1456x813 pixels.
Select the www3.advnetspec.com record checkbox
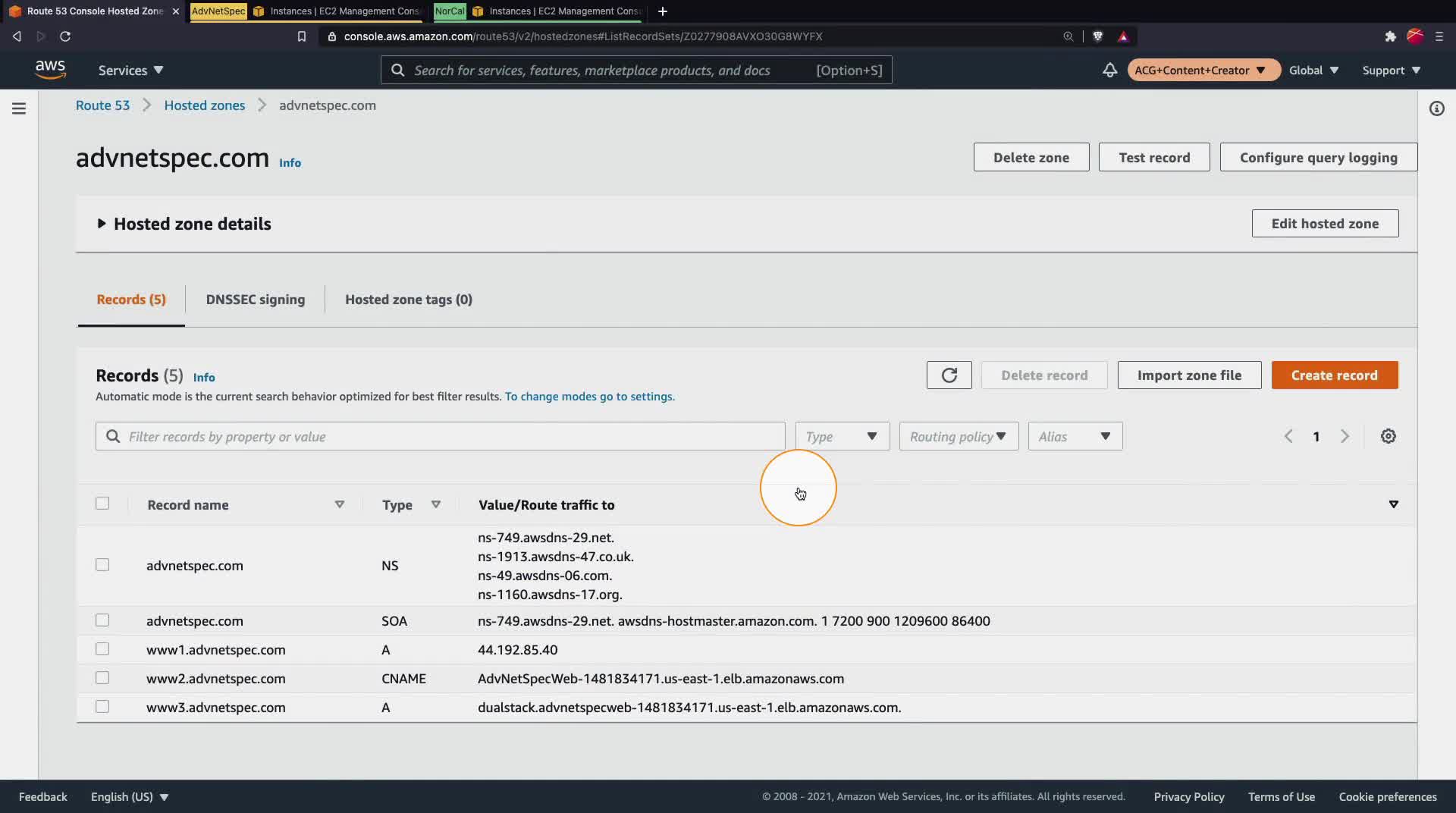[102, 707]
